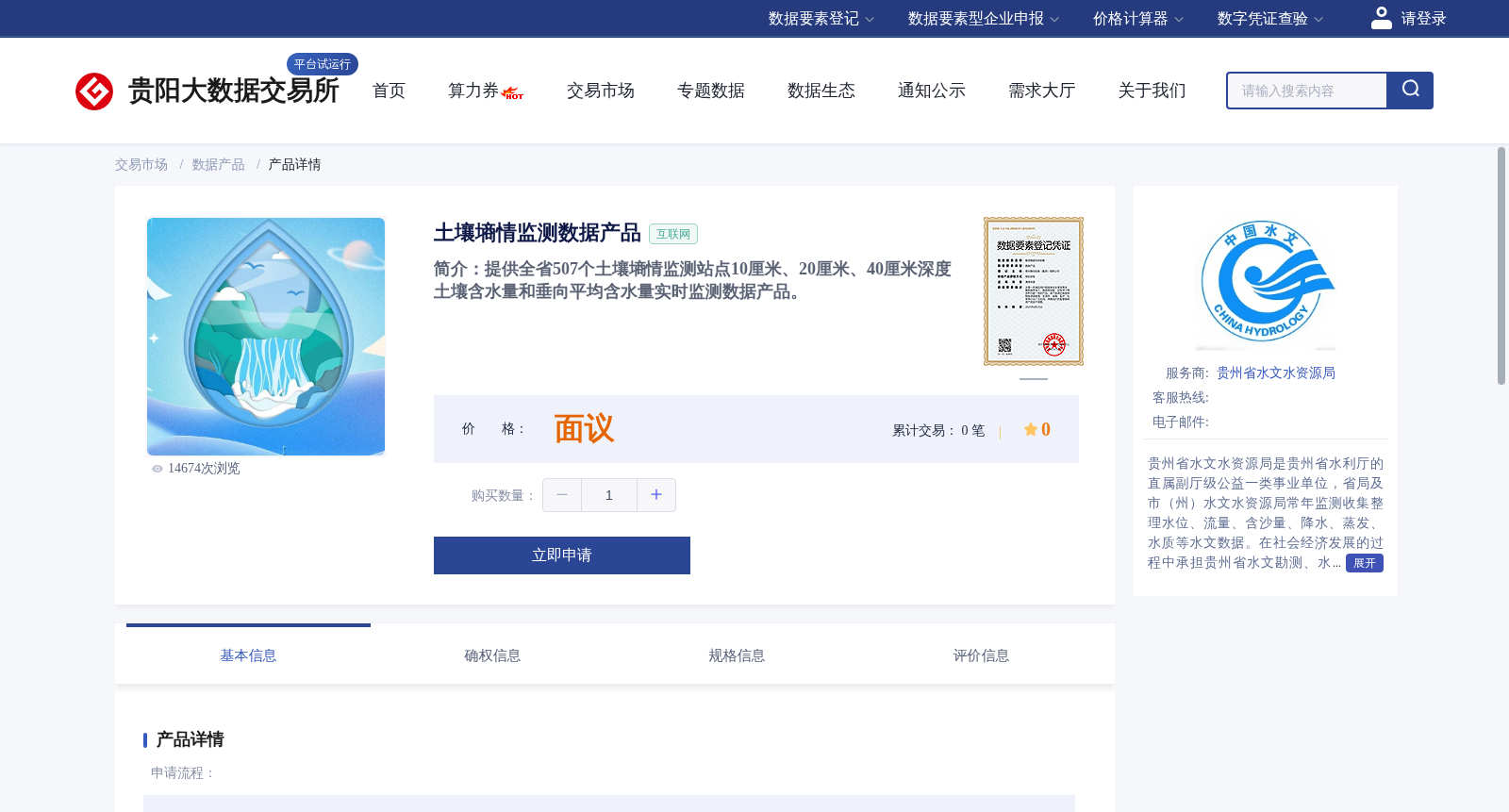Image resolution: width=1509 pixels, height=812 pixels.
Task: Switch to 评价信息 tab
Action: point(981,655)
